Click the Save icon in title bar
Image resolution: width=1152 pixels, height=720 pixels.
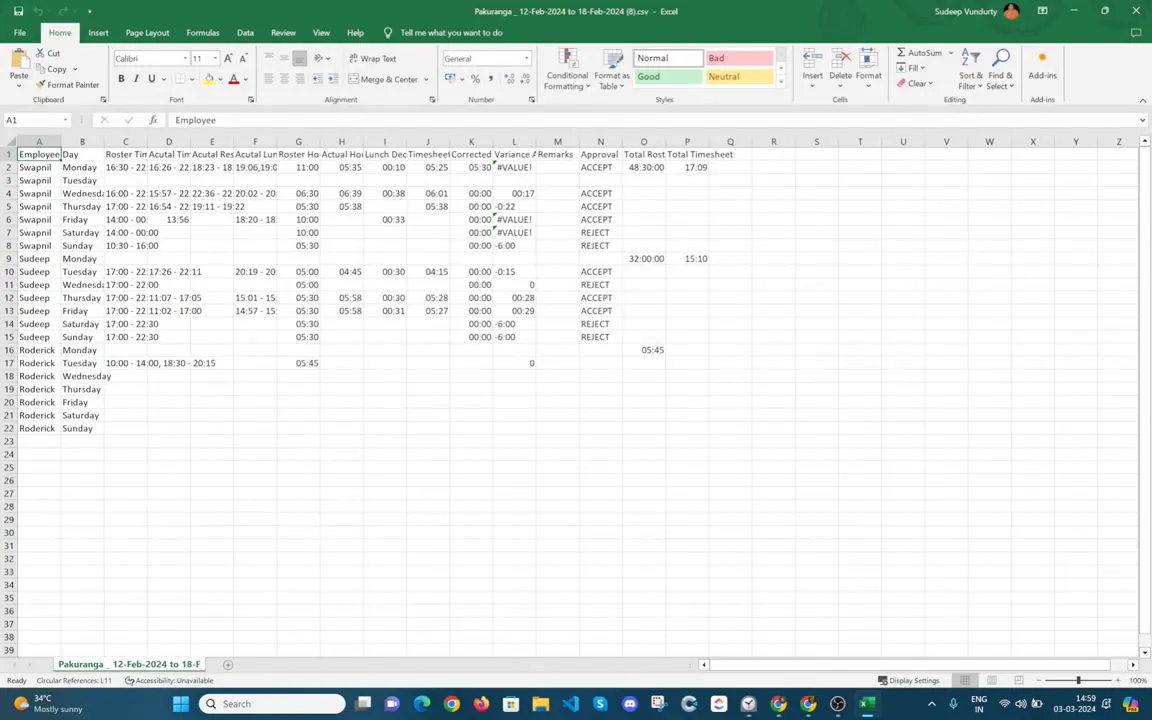tap(18, 11)
